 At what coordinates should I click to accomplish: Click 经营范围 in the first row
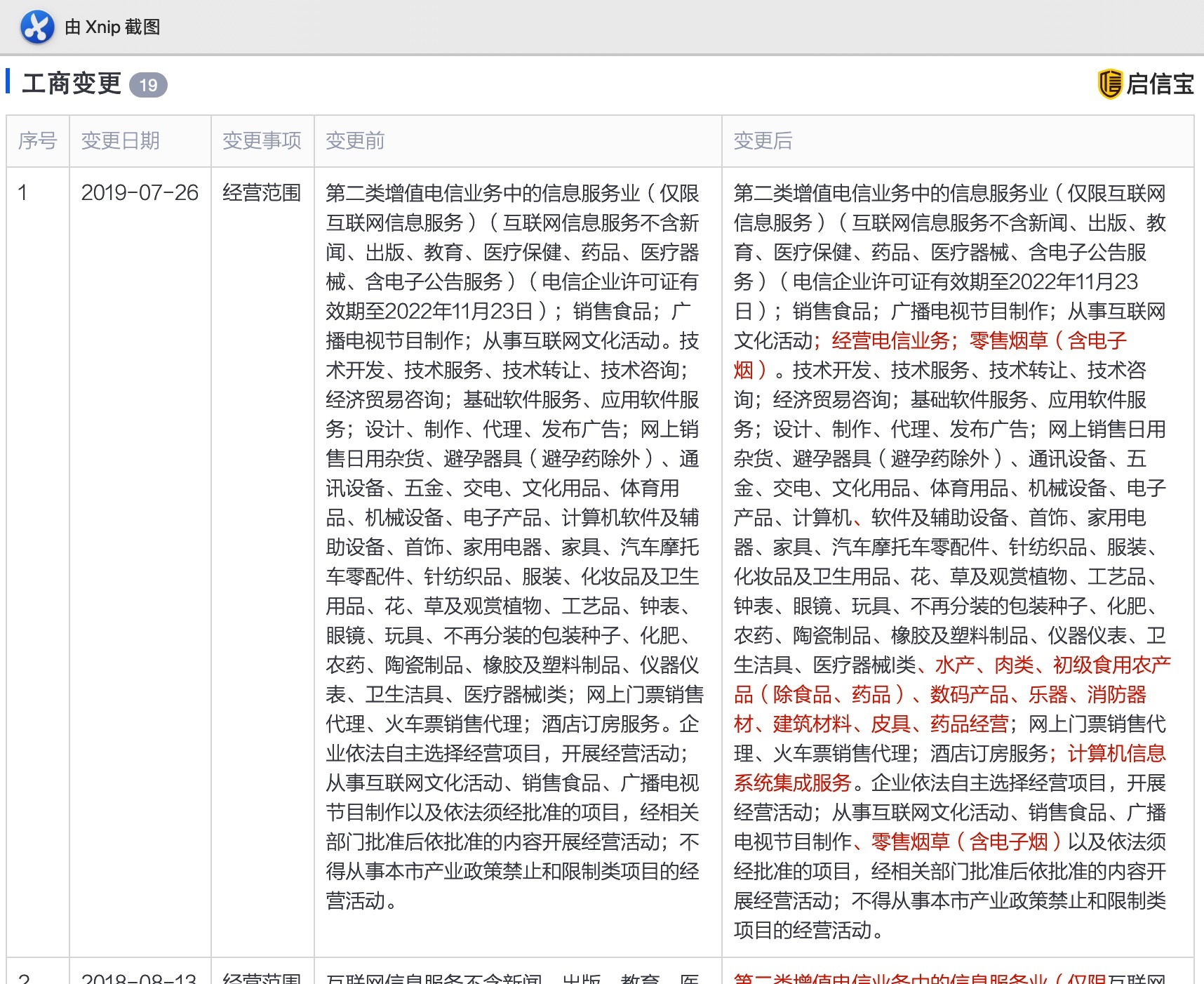pos(261,193)
